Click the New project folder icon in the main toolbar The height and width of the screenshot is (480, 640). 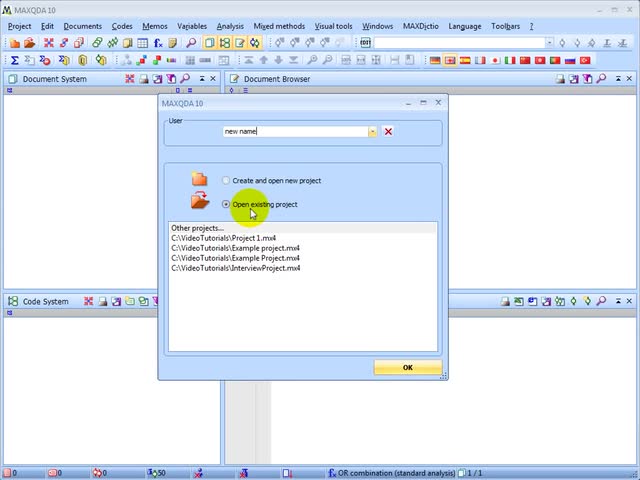[15, 43]
